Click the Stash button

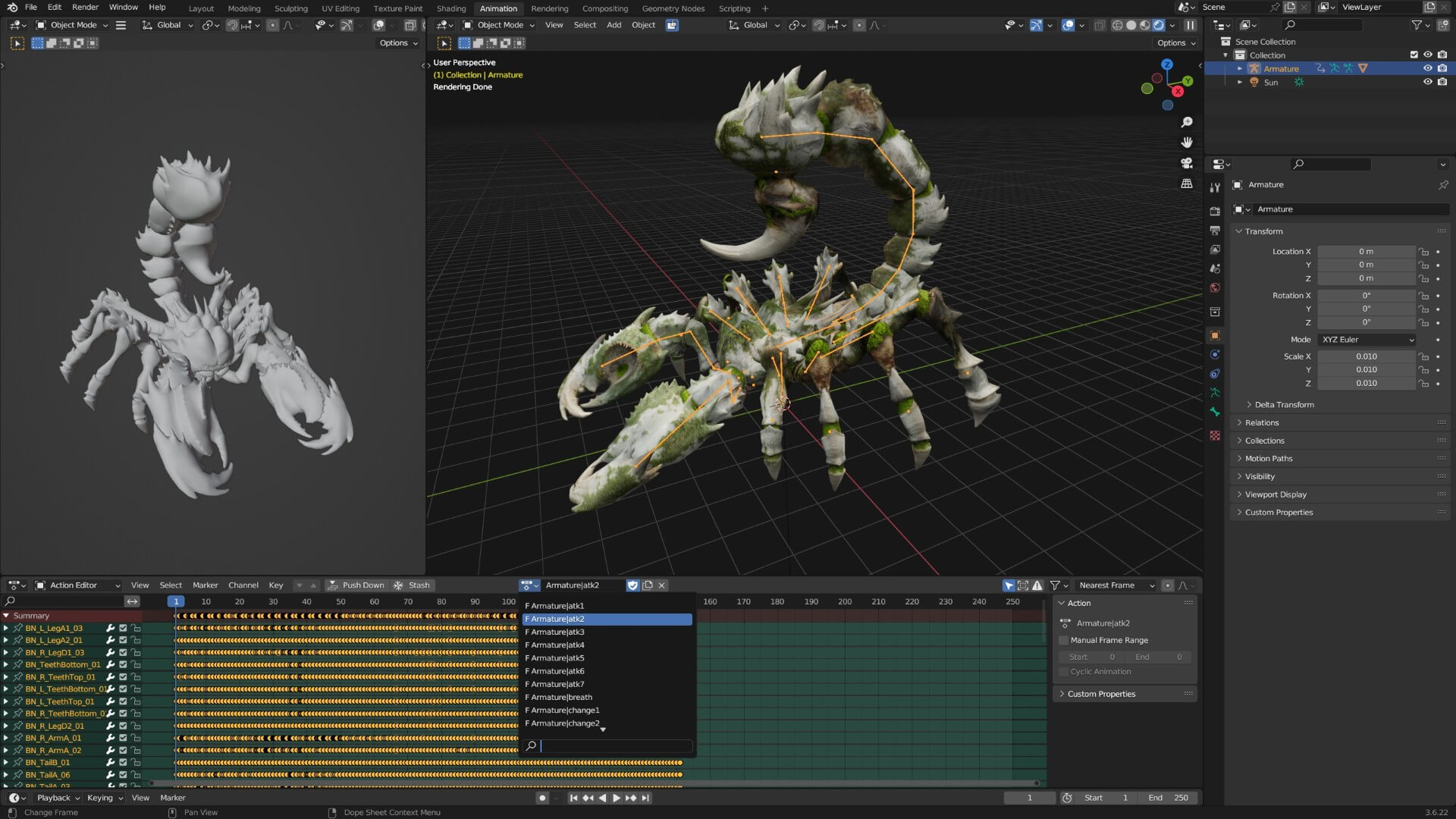pos(412,585)
